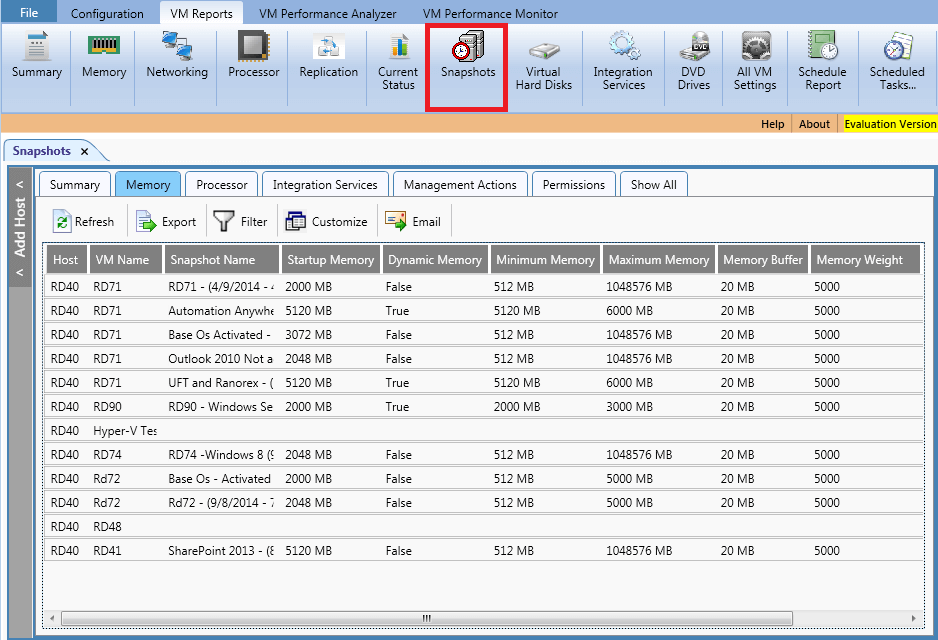Open the File menu

point(29,13)
